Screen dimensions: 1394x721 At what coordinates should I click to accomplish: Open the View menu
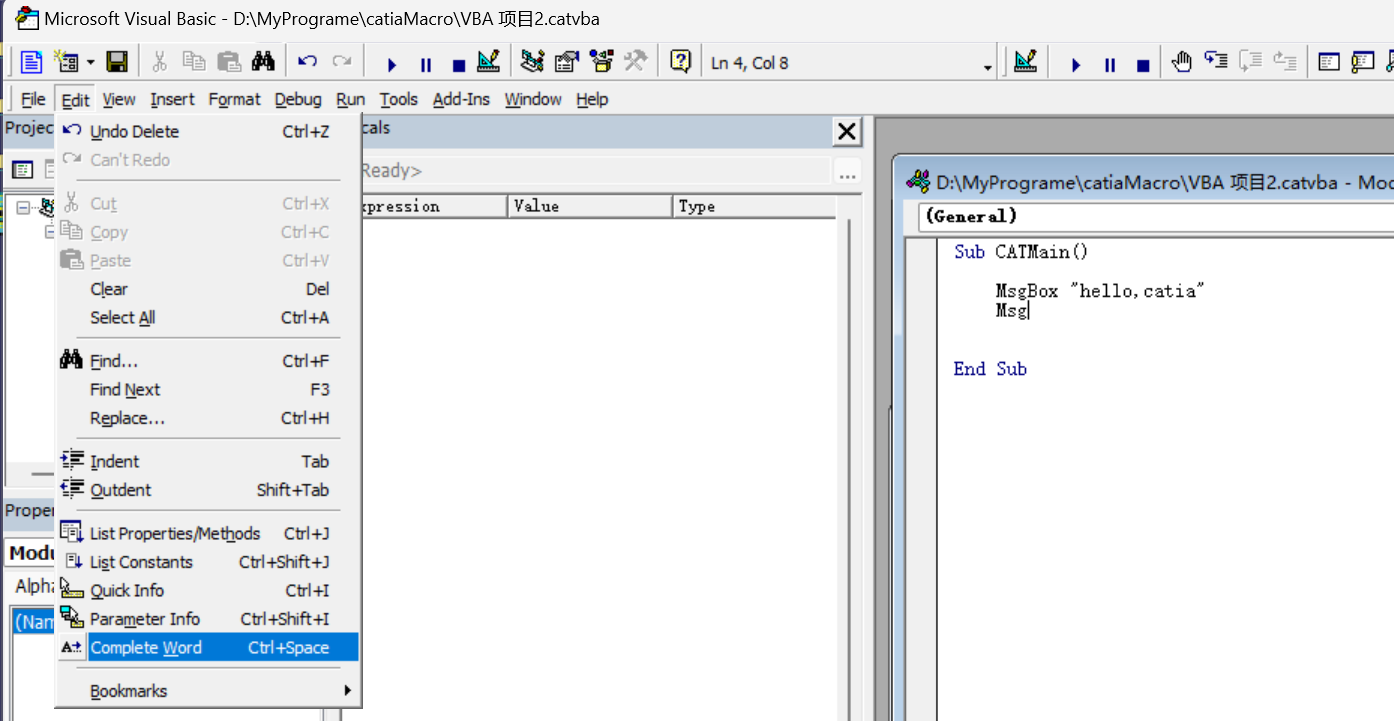tap(119, 99)
